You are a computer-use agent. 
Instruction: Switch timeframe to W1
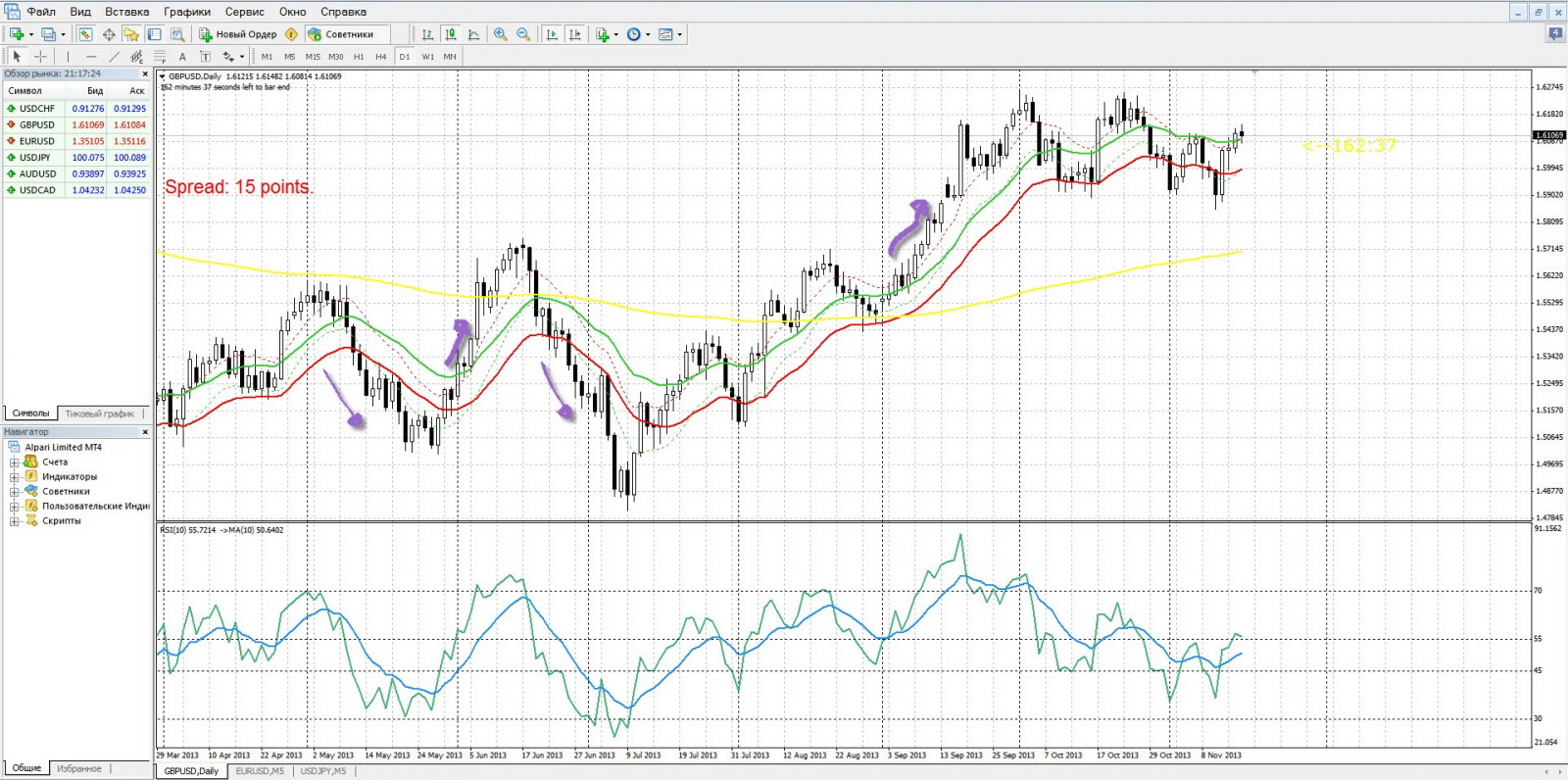[427, 57]
